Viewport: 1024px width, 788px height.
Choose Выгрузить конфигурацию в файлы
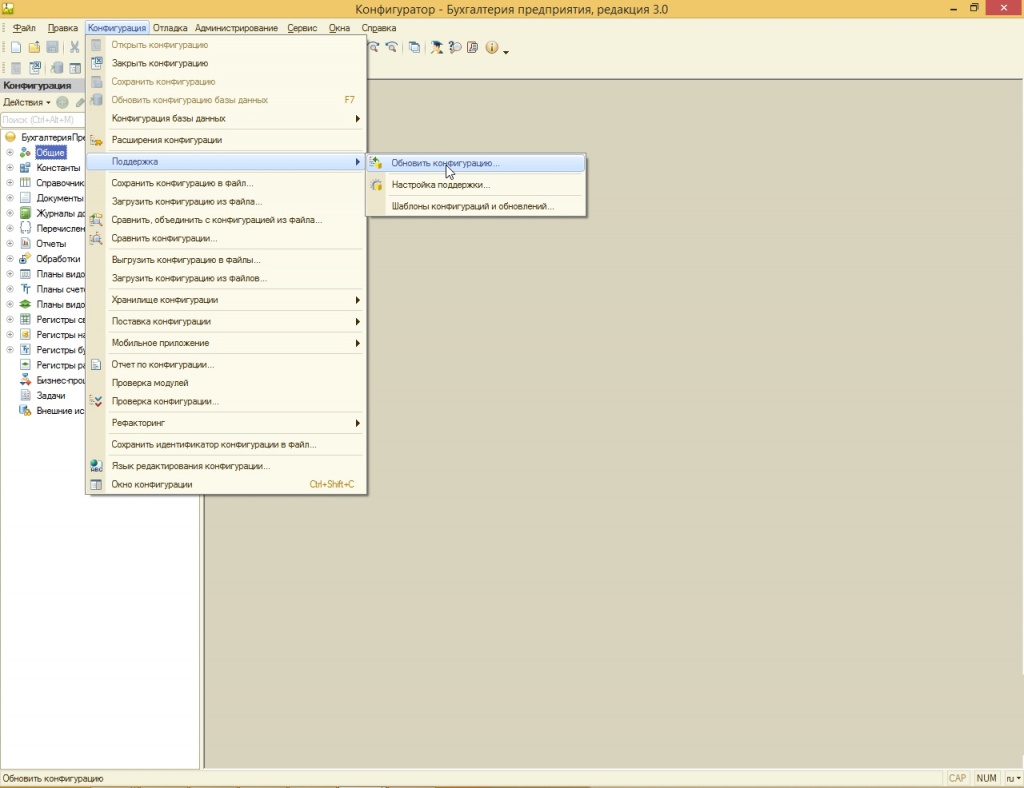point(226,260)
